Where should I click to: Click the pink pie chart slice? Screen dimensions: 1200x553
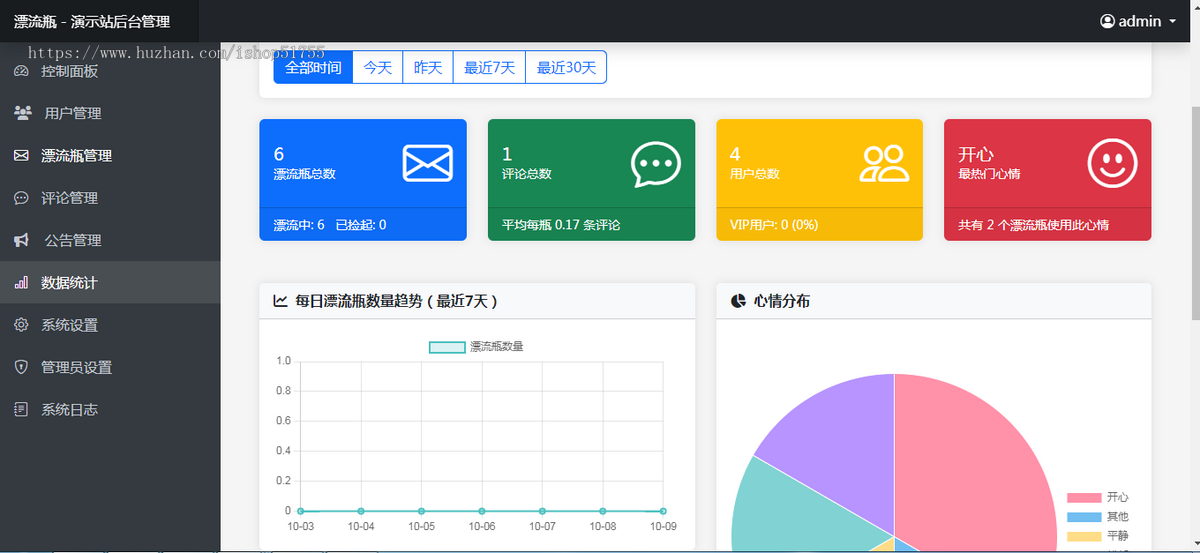coord(970,470)
